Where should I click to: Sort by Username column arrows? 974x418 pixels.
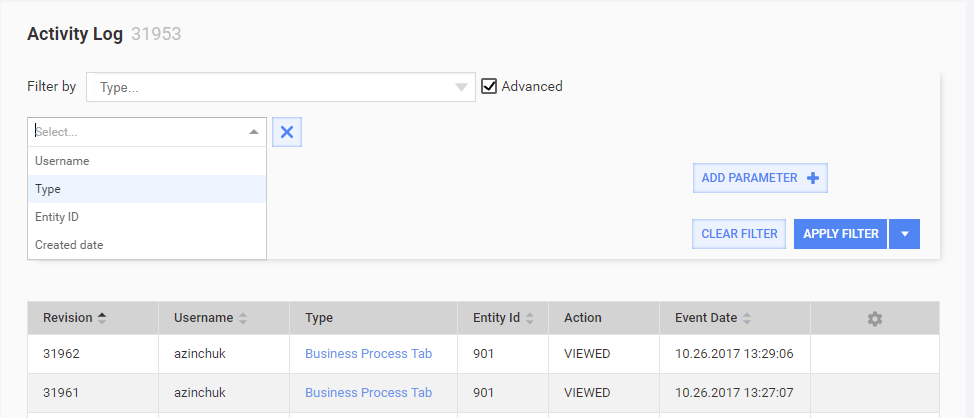point(243,318)
